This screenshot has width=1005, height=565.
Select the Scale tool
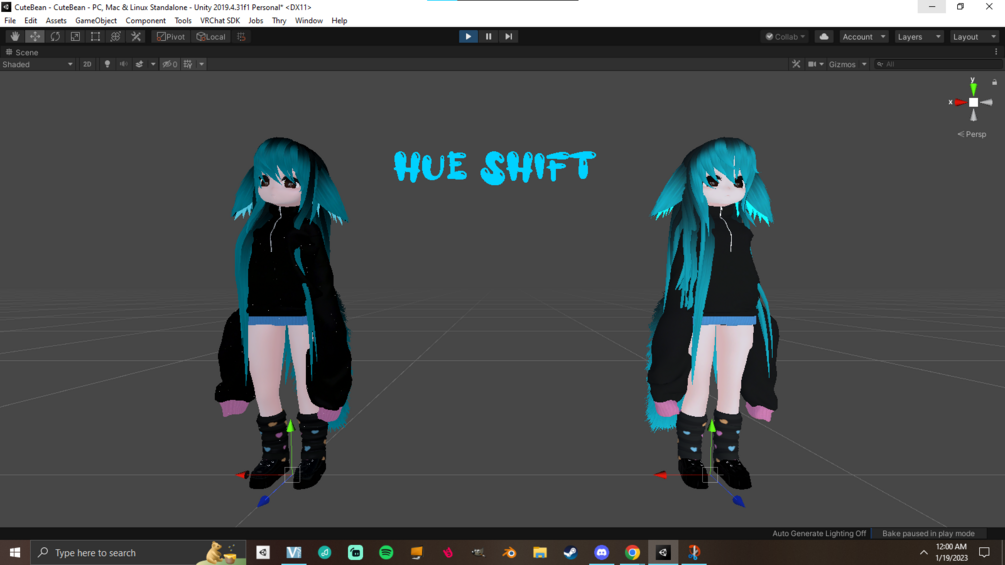75,37
